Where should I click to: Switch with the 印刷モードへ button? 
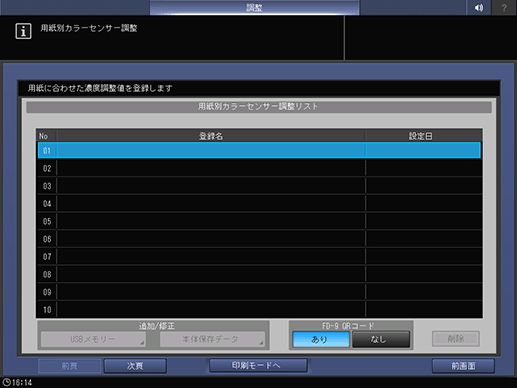[258, 366]
